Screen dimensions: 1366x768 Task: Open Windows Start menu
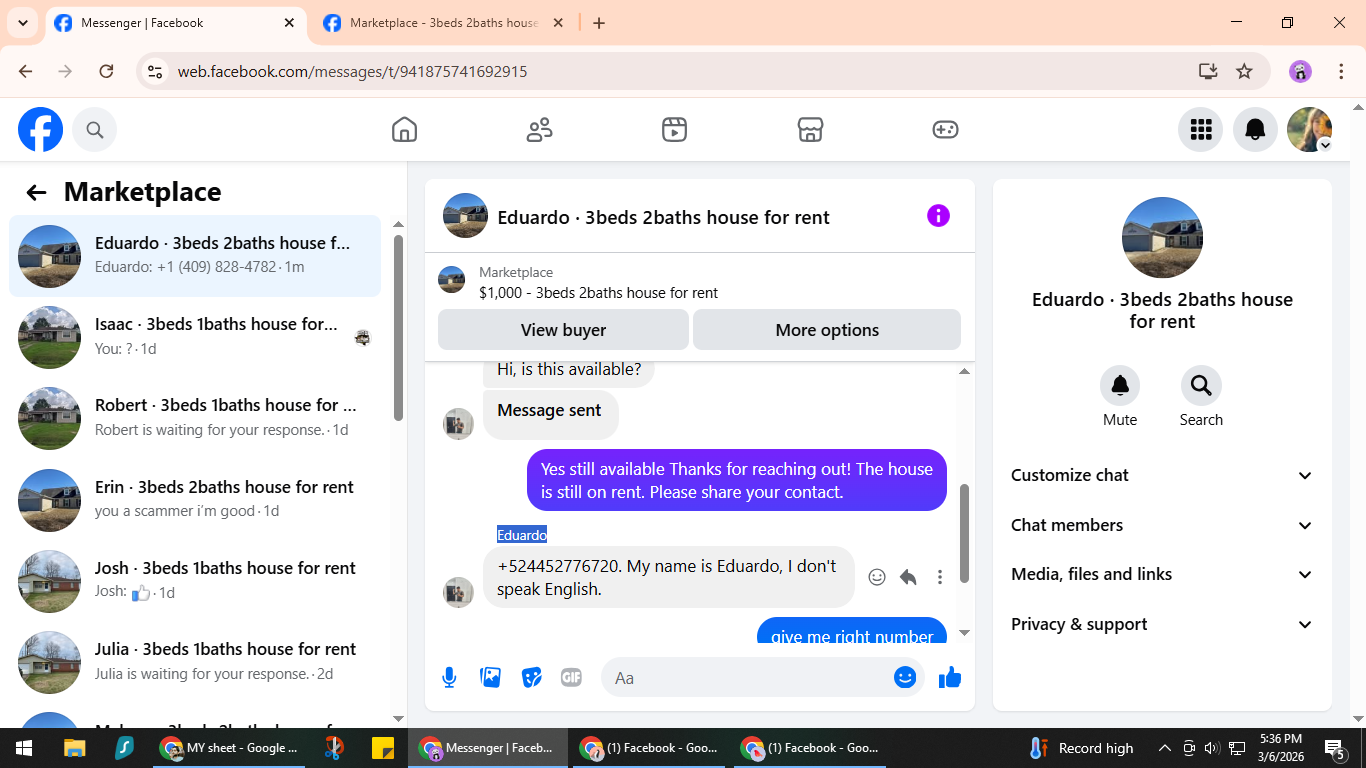click(24, 748)
